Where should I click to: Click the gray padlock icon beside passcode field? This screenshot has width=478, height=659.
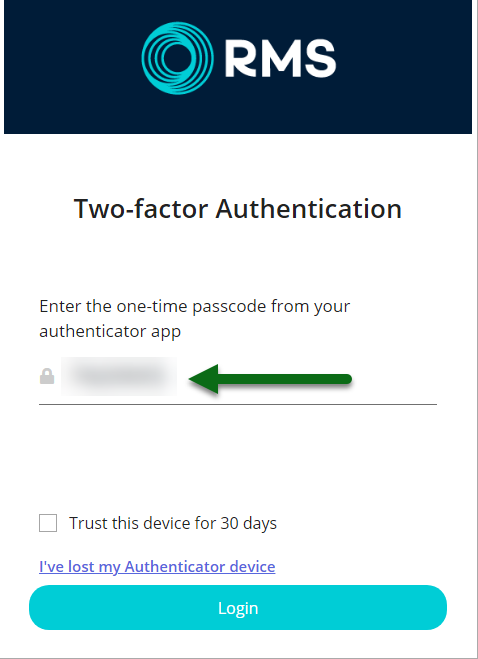click(47, 376)
